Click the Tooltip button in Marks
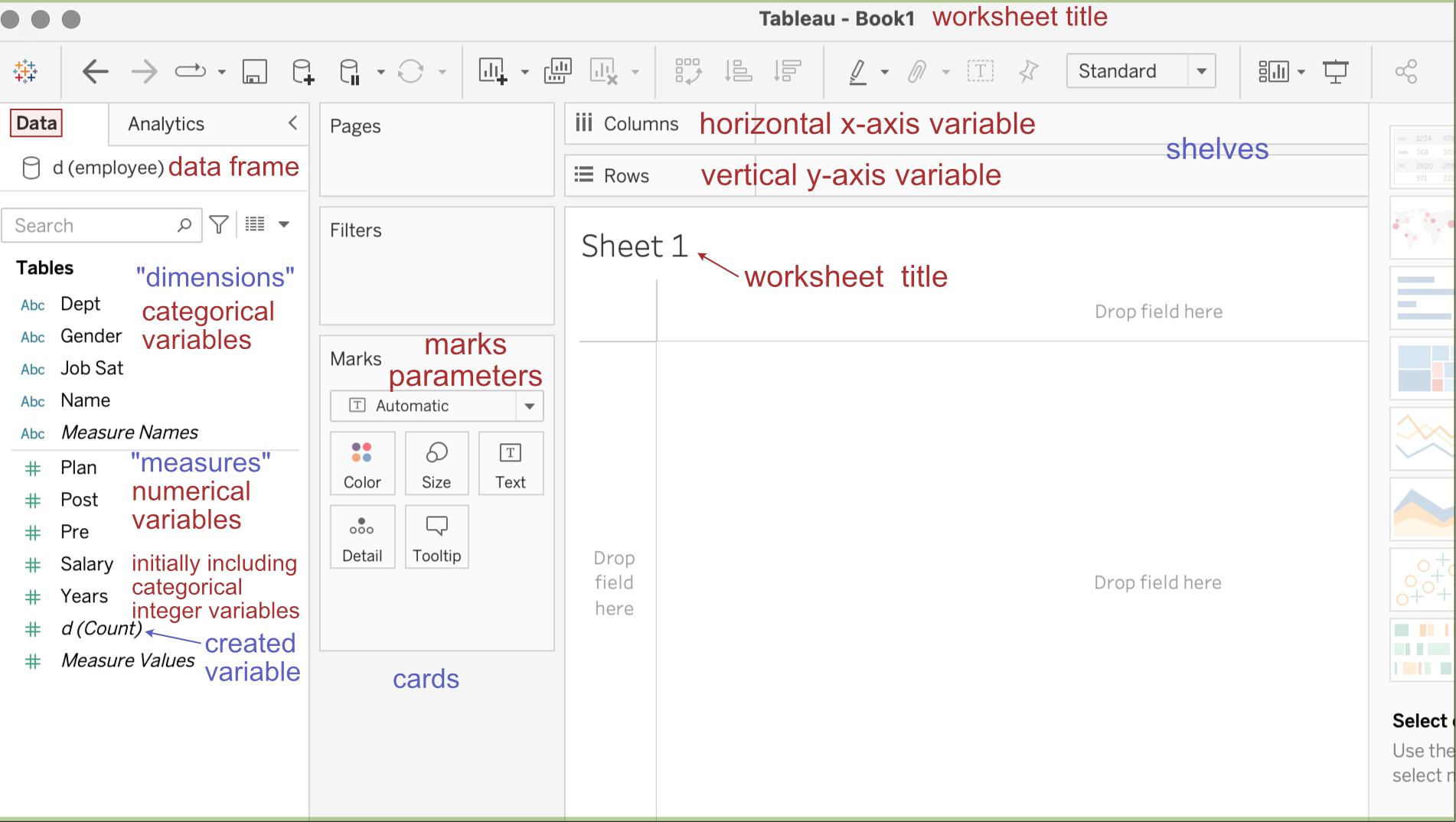This screenshot has width=1456, height=822. coord(436,537)
